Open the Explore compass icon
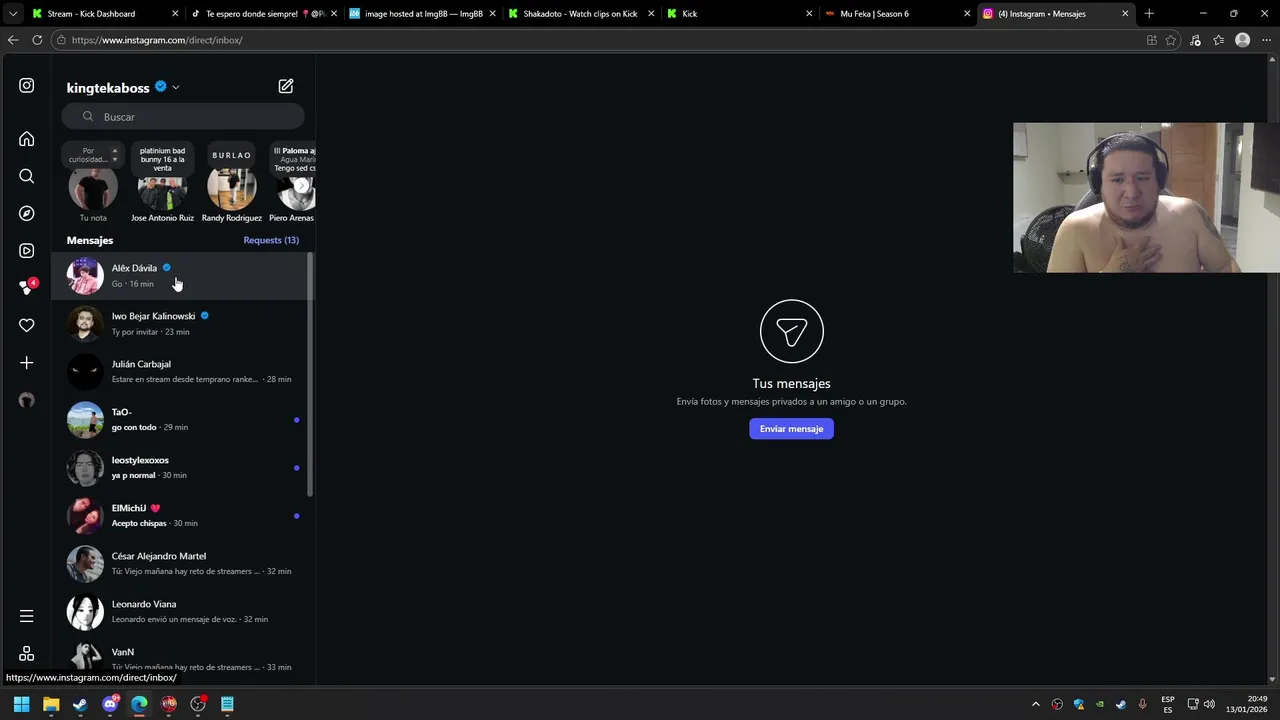This screenshot has width=1280, height=720. tap(27, 213)
